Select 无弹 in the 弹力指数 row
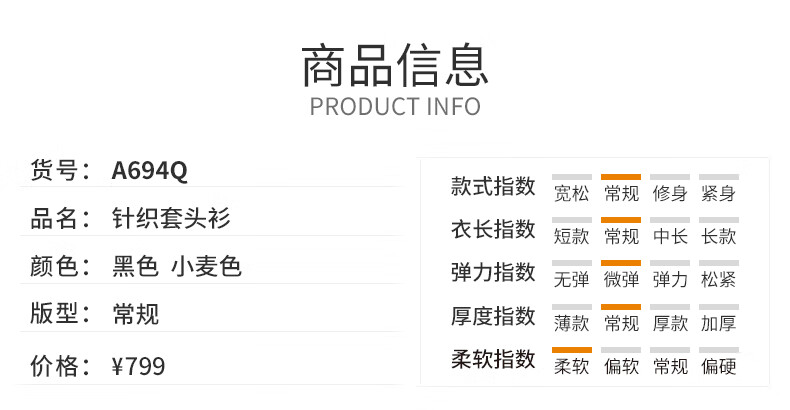The width and height of the screenshot is (790, 410). 571,280
